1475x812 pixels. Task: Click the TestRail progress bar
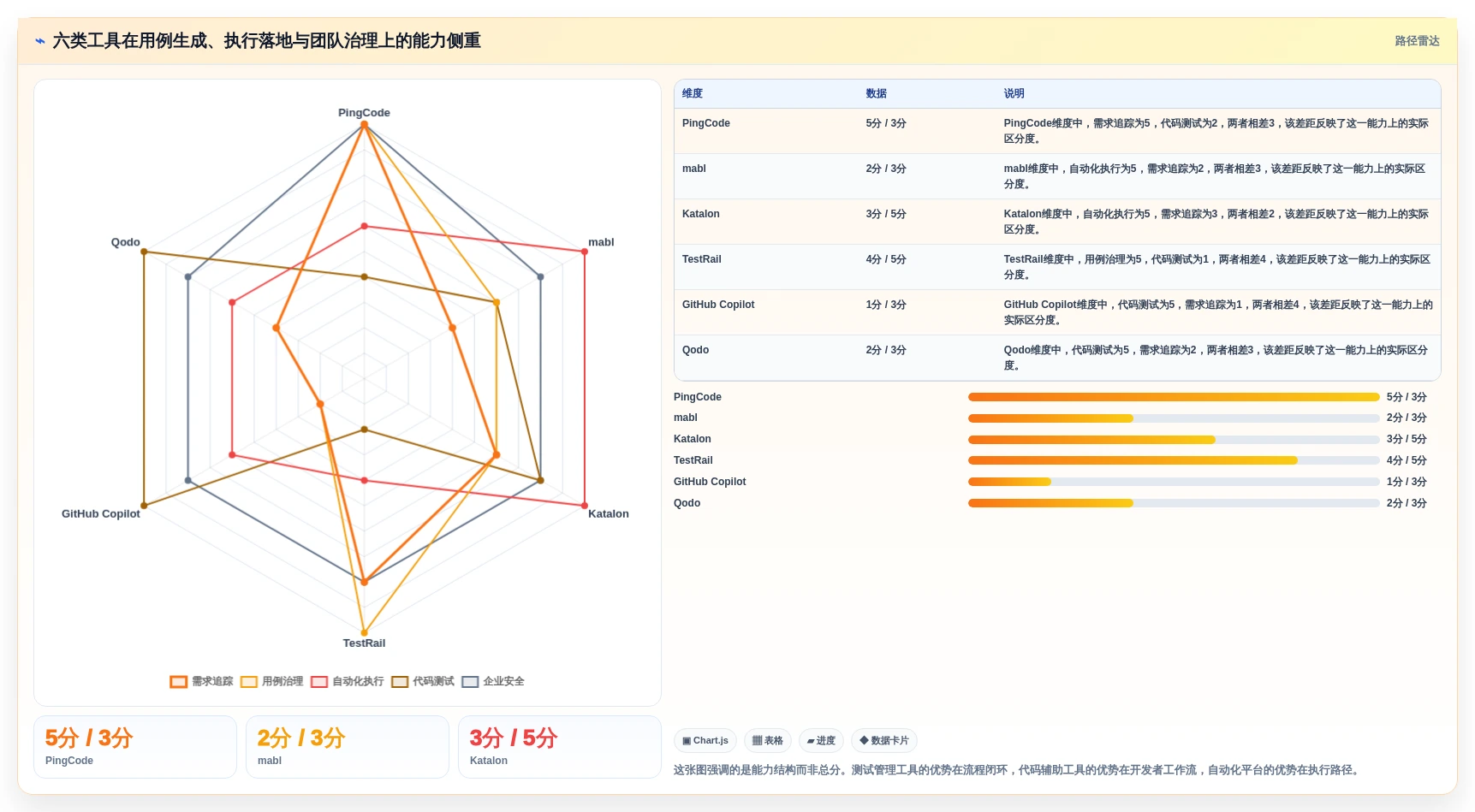tap(1174, 460)
